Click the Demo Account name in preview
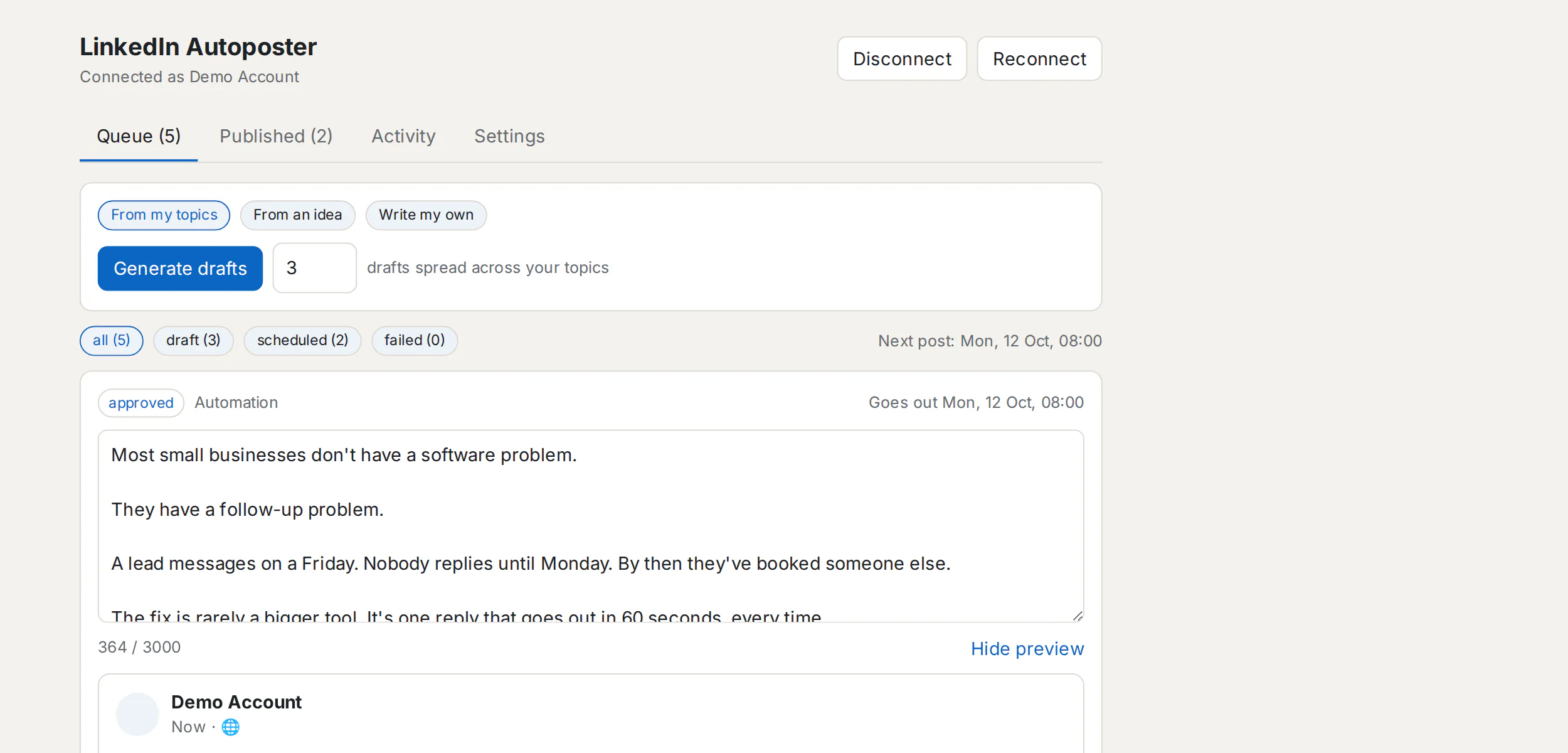 click(x=236, y=702)
